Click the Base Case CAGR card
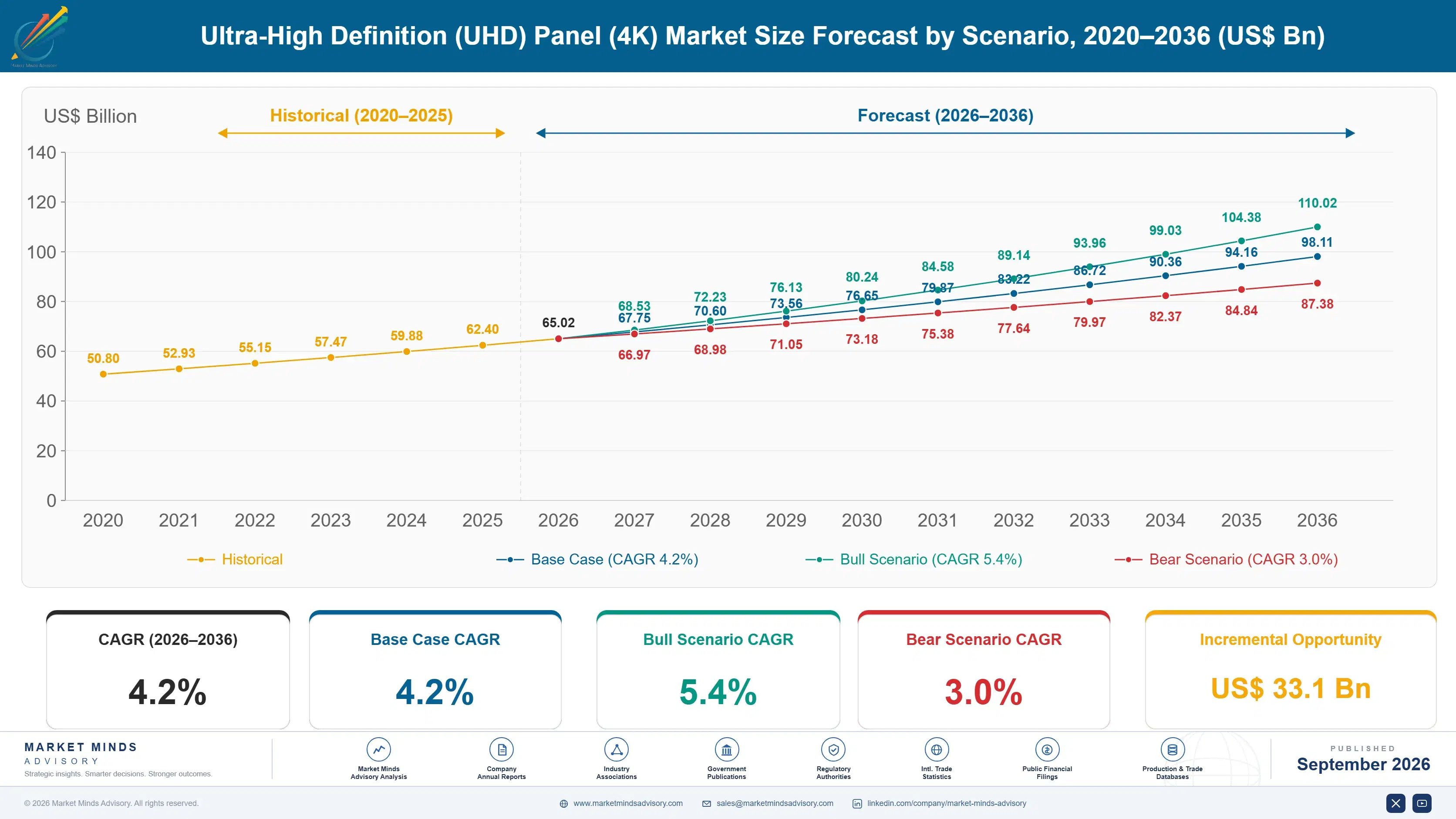The height and width of the screenshot is (819, 1456). coord(435,669)
